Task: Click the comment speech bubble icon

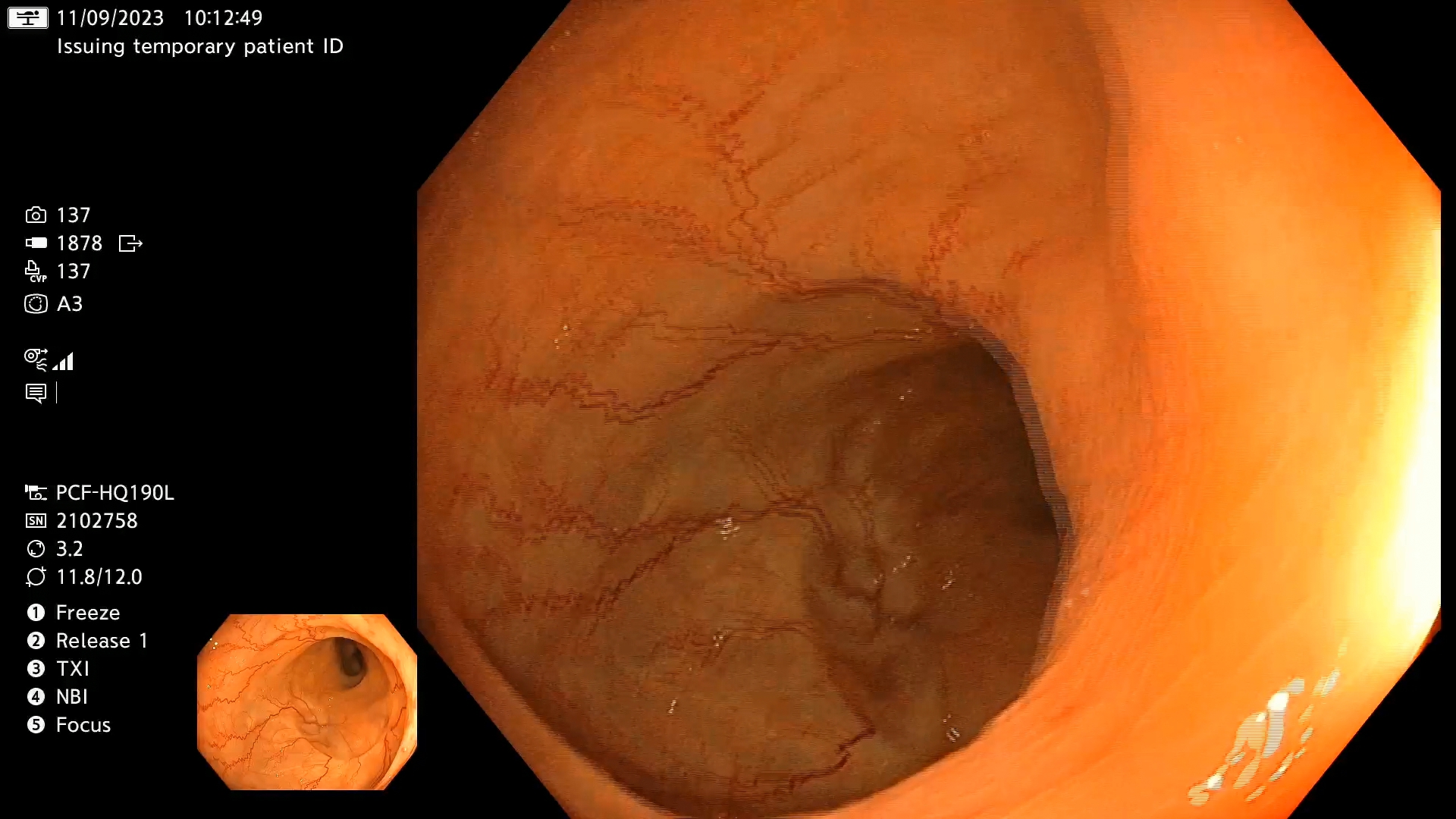Action: click(36, 393)
